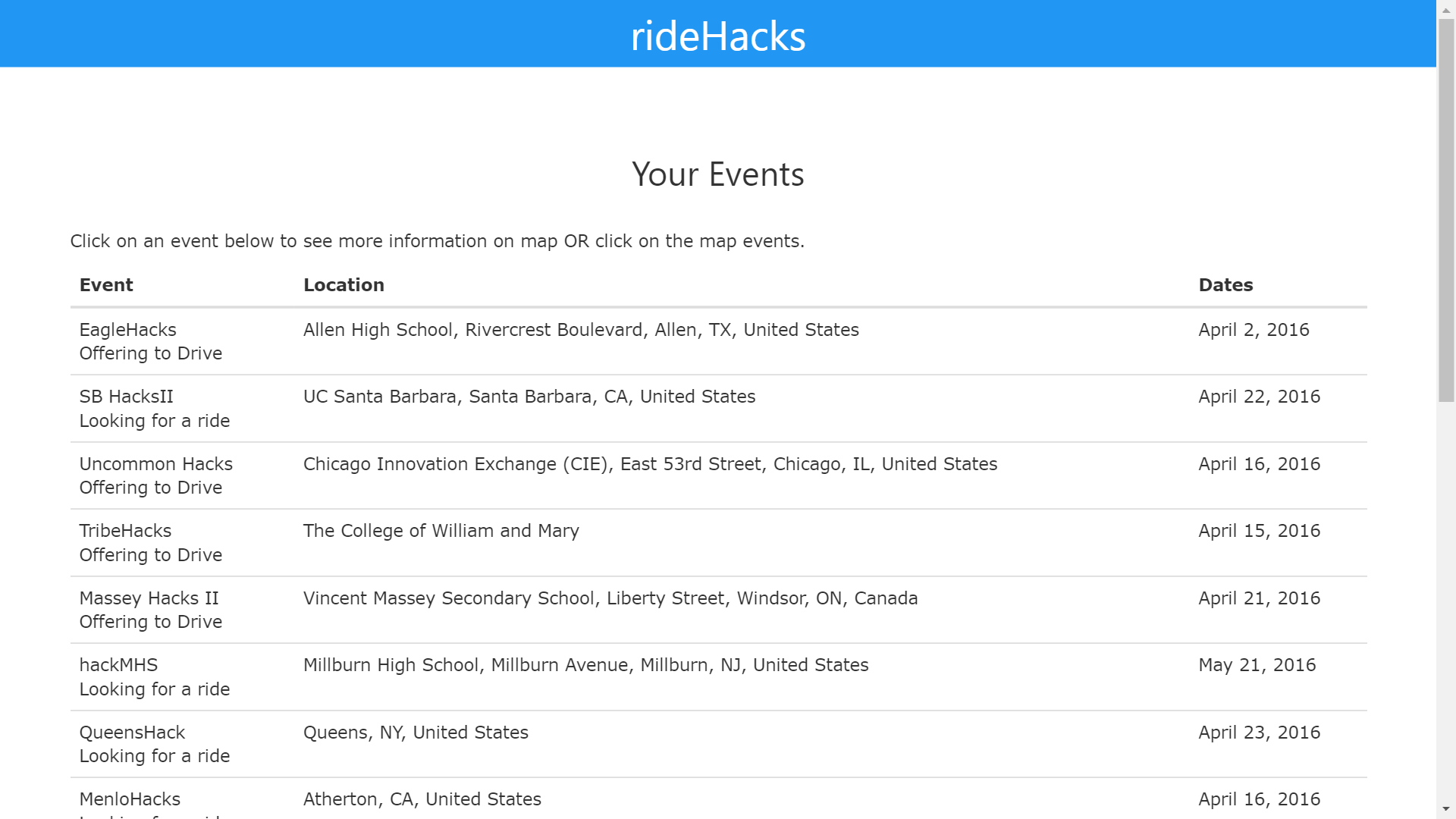Click the vertical scrollbar thumb
The height and width of the screenshot is (819, 1456).
(1446, 210)
